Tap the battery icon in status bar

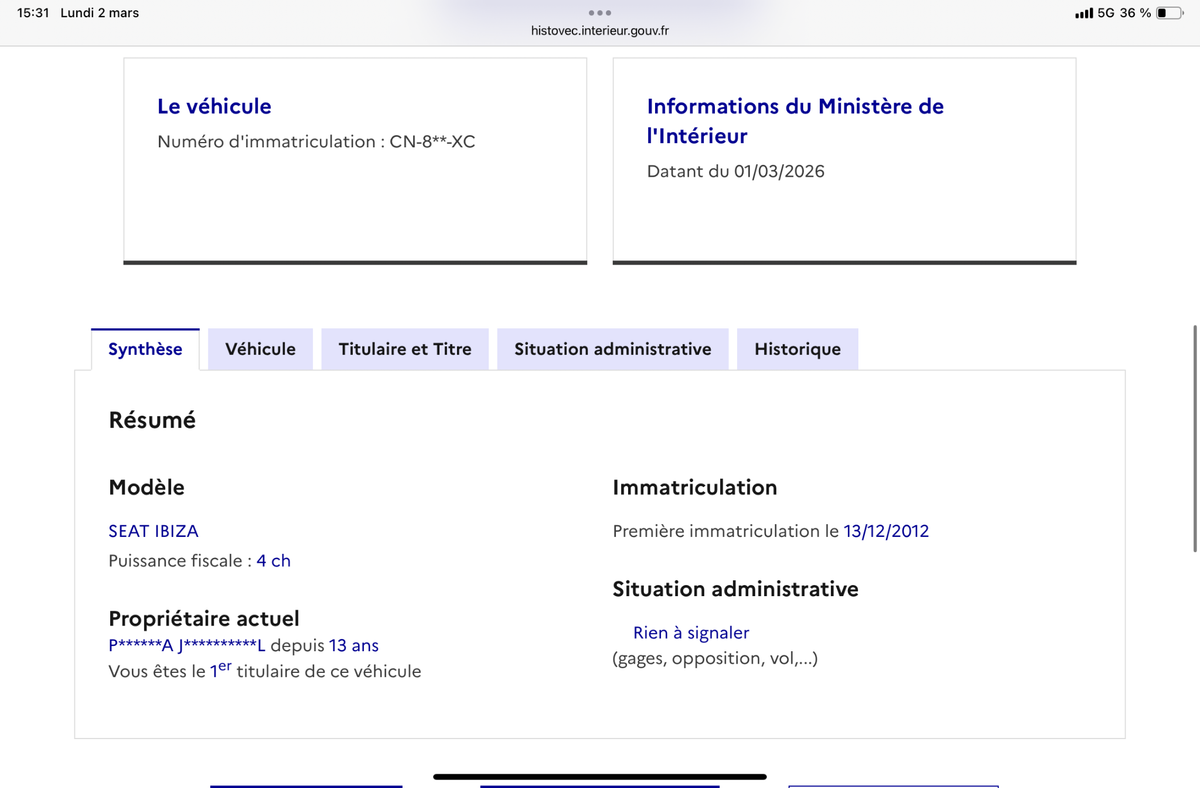(1169, 13)
